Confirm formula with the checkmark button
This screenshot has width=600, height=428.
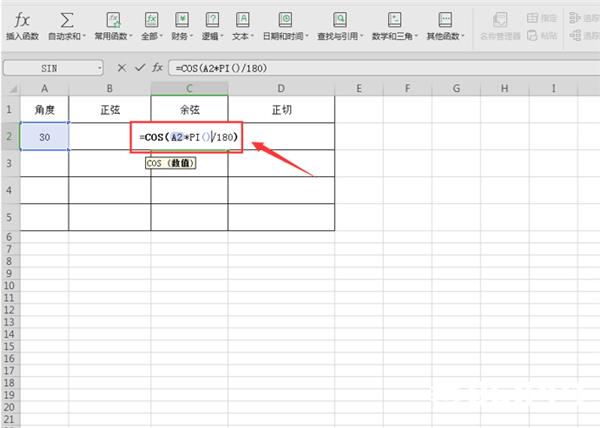coord(140,68)
